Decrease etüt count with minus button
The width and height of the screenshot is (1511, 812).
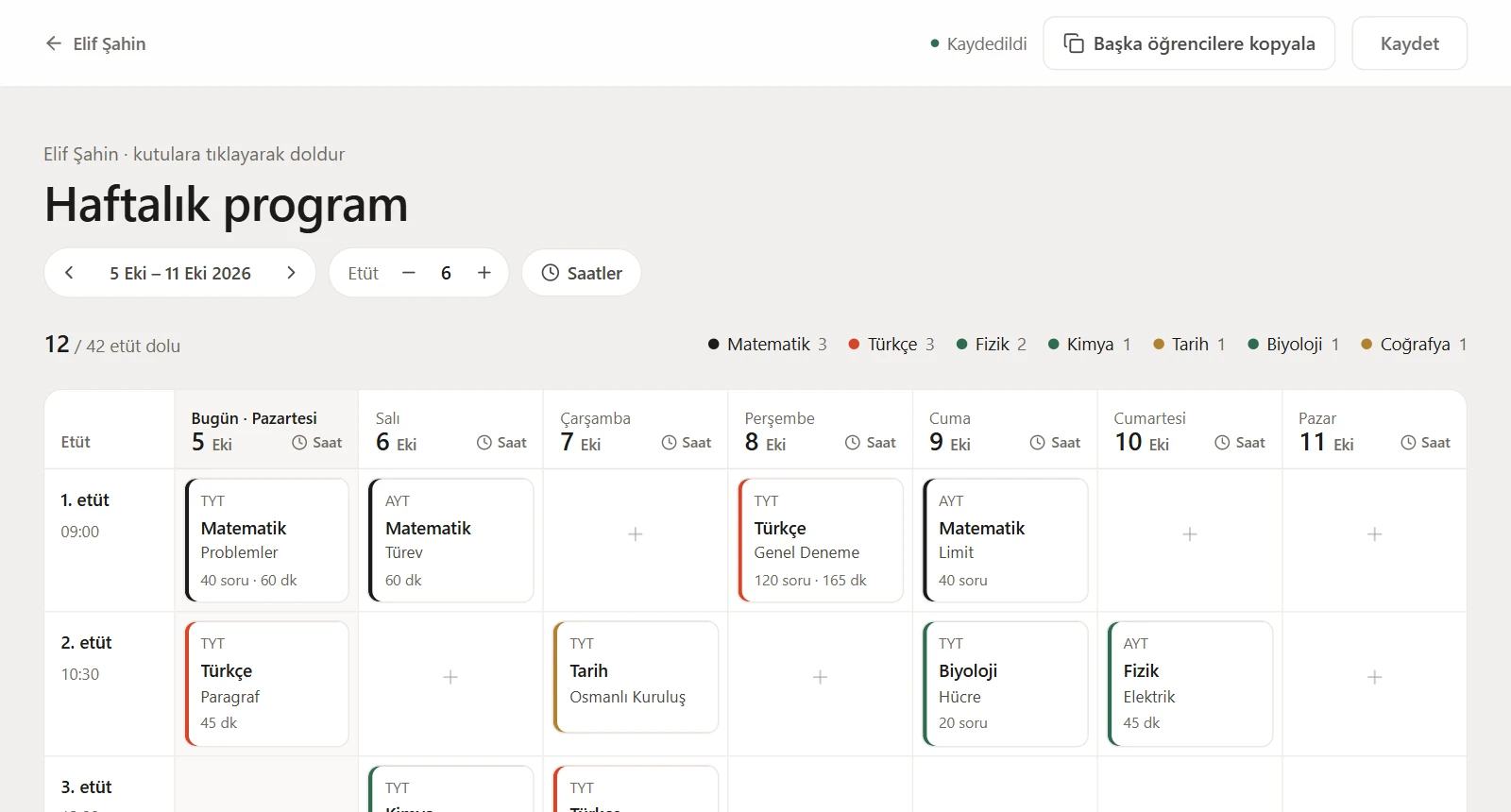409,273
